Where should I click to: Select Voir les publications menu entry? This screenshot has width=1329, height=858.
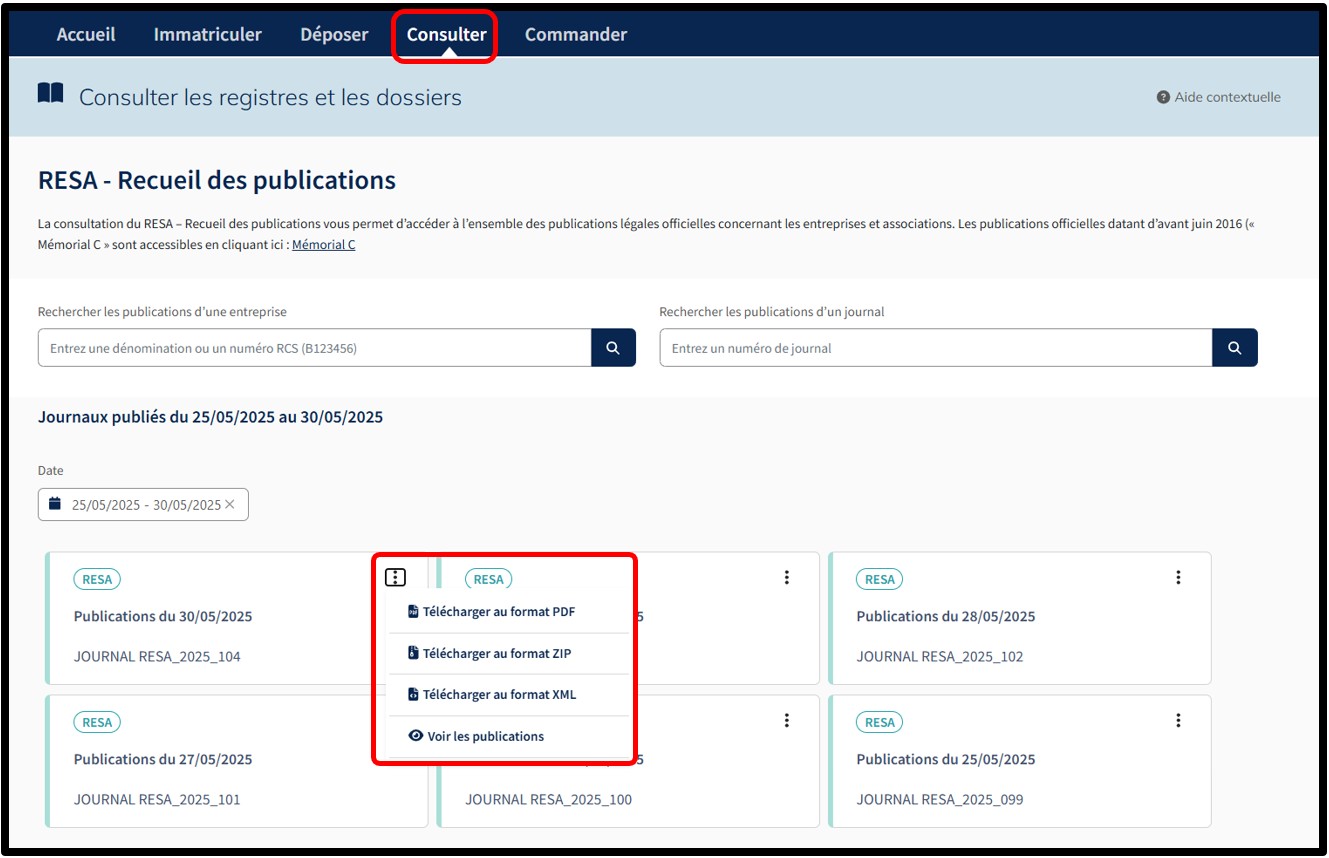485,736
